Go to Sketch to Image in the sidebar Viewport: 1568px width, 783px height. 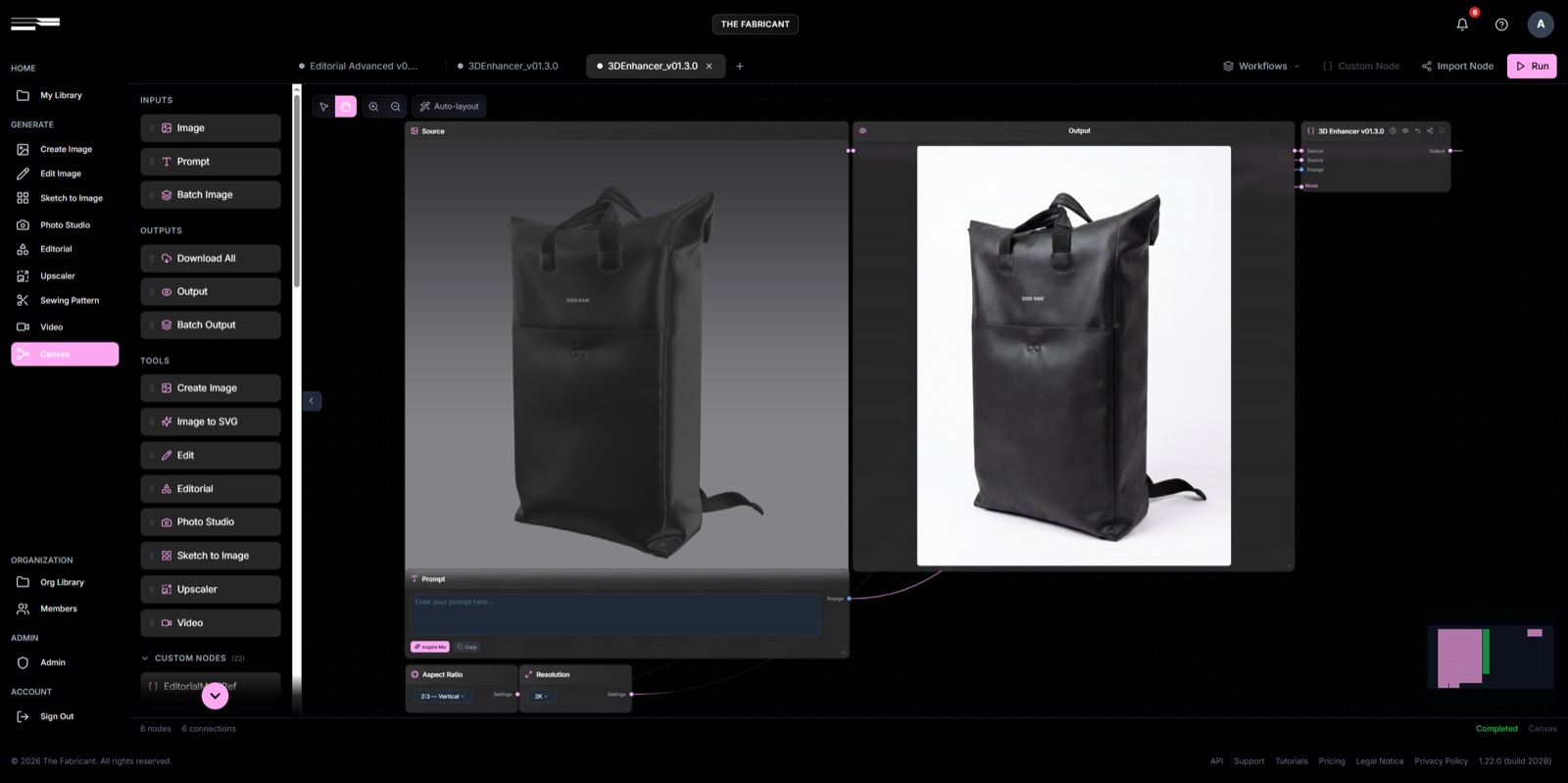(x=71, y=198)
